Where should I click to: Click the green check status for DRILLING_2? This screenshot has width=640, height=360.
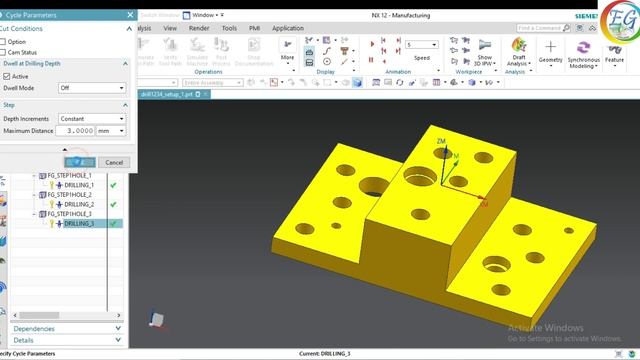point(113,204)
